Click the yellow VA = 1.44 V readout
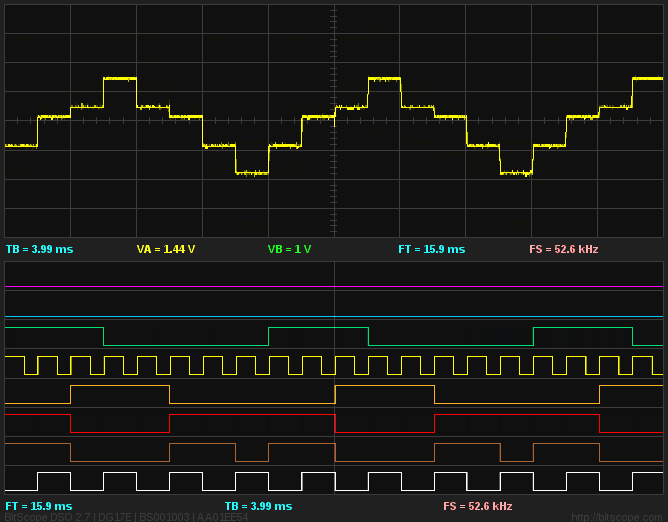Viewport: 668px width, 522px height. click(166, 249)
